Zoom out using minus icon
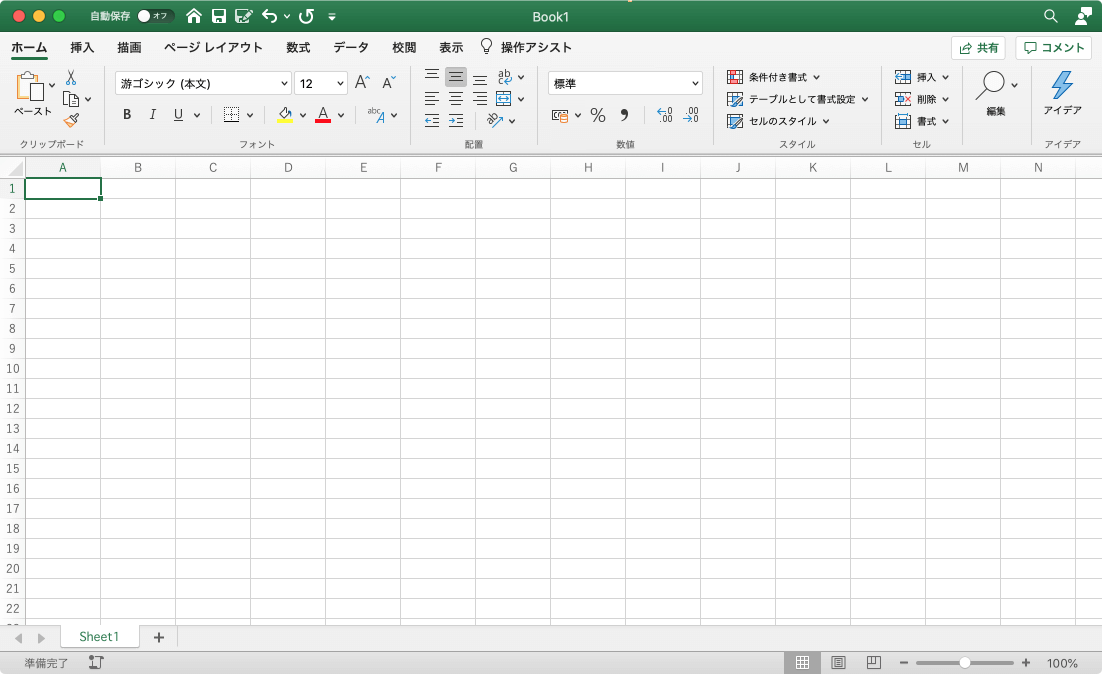 pos(904,663)
